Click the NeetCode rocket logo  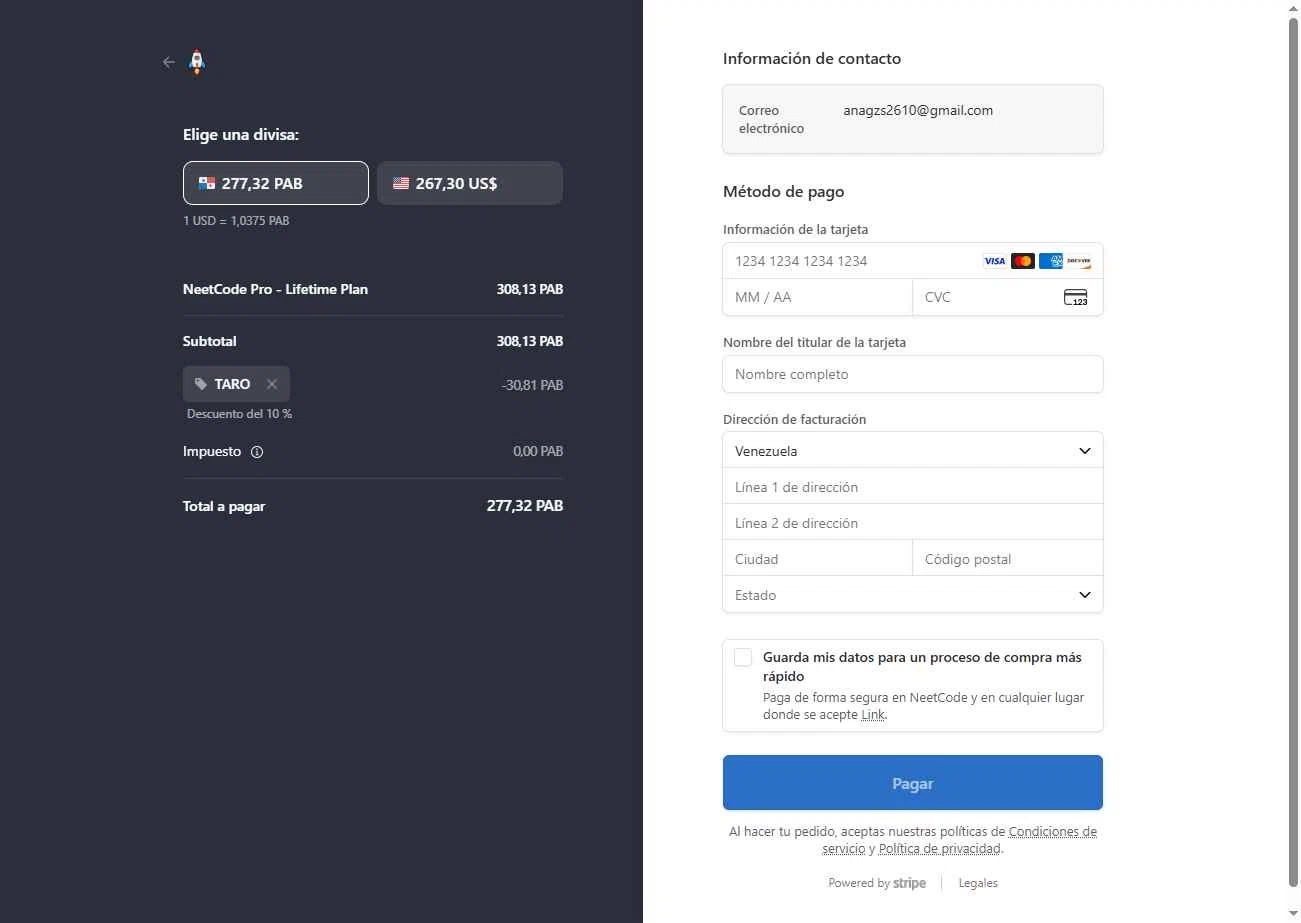[197, 62]
